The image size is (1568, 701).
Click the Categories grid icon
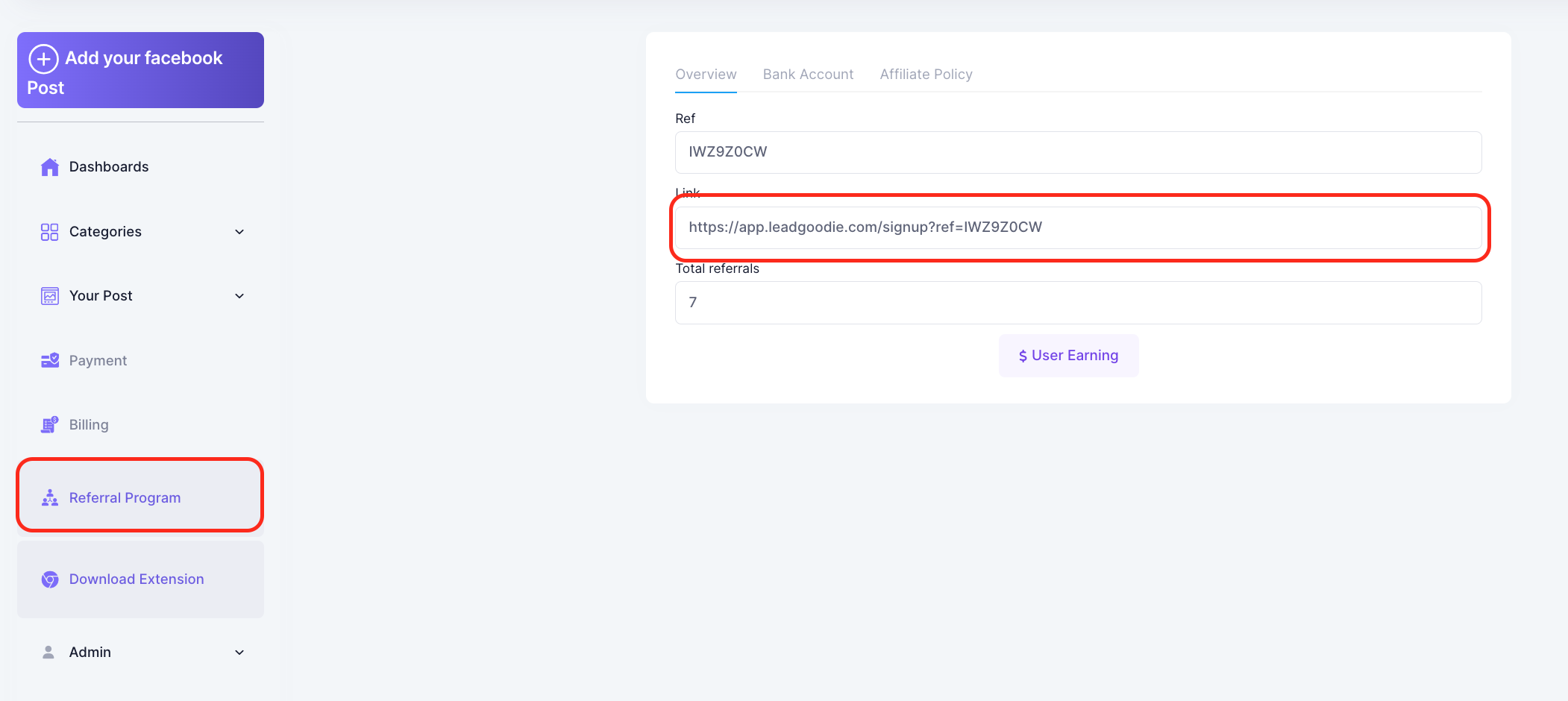click(x=49, y=232)
